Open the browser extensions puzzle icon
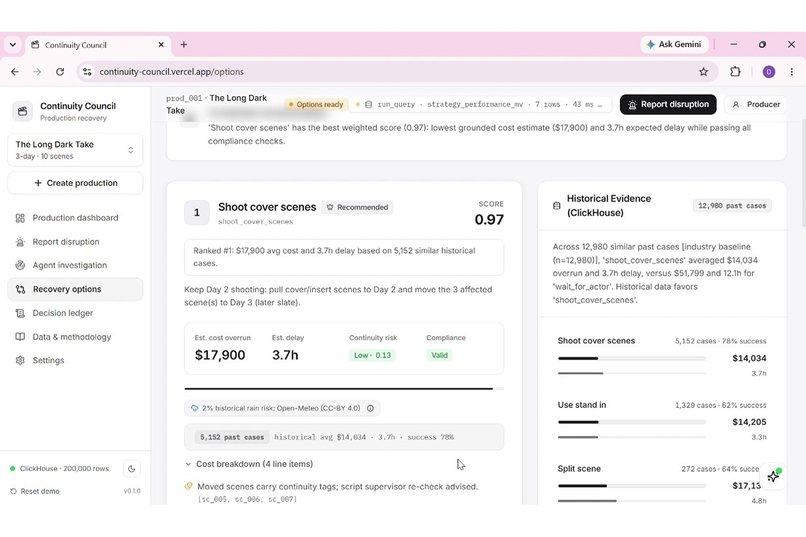Image resolution: width=806 pixels, height=537 pixels. pos(735,72)
